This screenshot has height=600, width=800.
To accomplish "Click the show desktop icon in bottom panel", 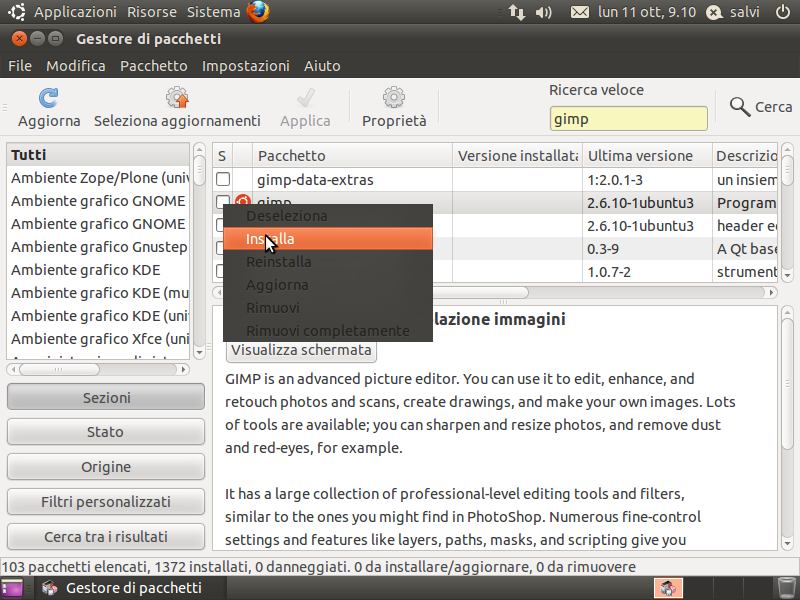I will [x=12, y=588].
